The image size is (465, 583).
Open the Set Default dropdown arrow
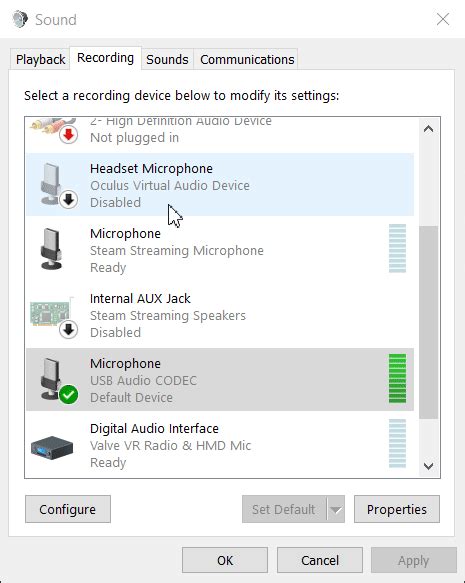(x=336, y=509)
